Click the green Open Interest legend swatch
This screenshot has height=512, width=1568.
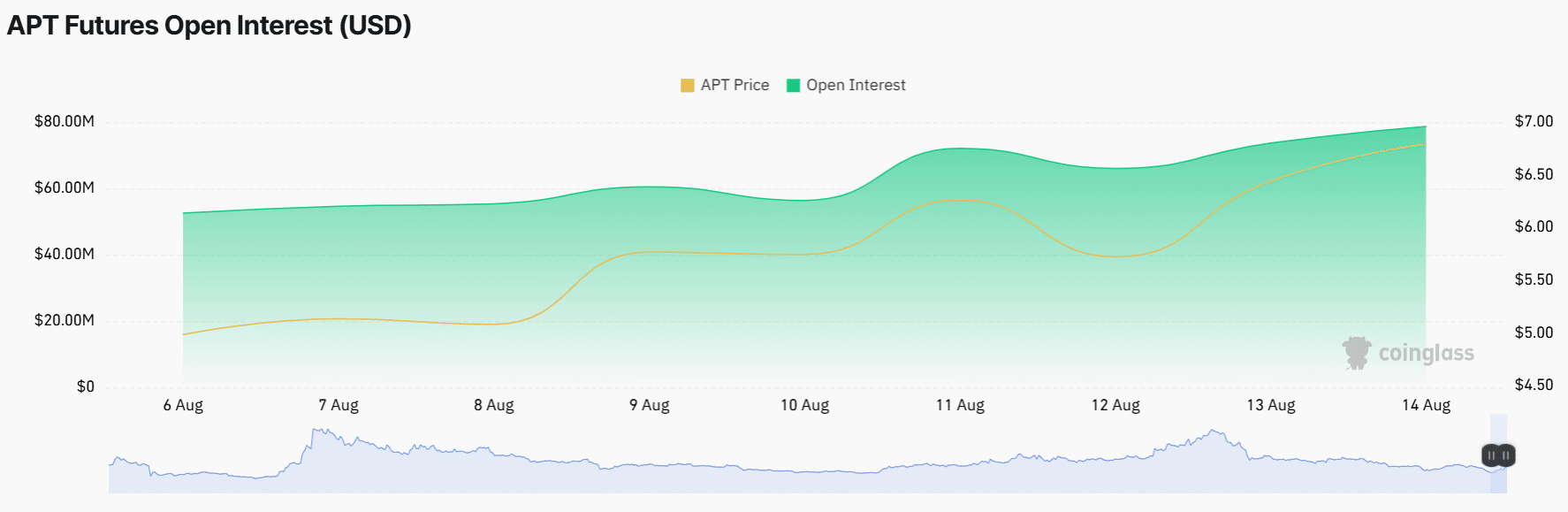793,85
